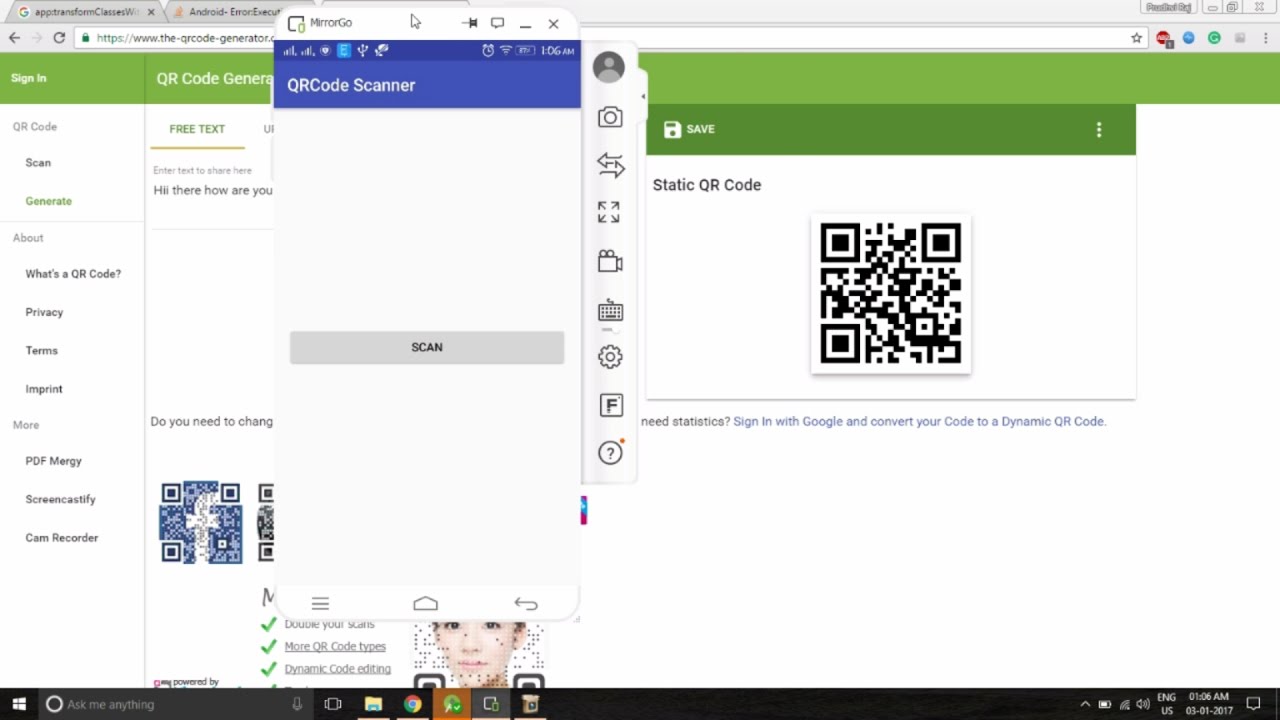
Task: Click the Cortana microphone icon
Action: [297, 704]
